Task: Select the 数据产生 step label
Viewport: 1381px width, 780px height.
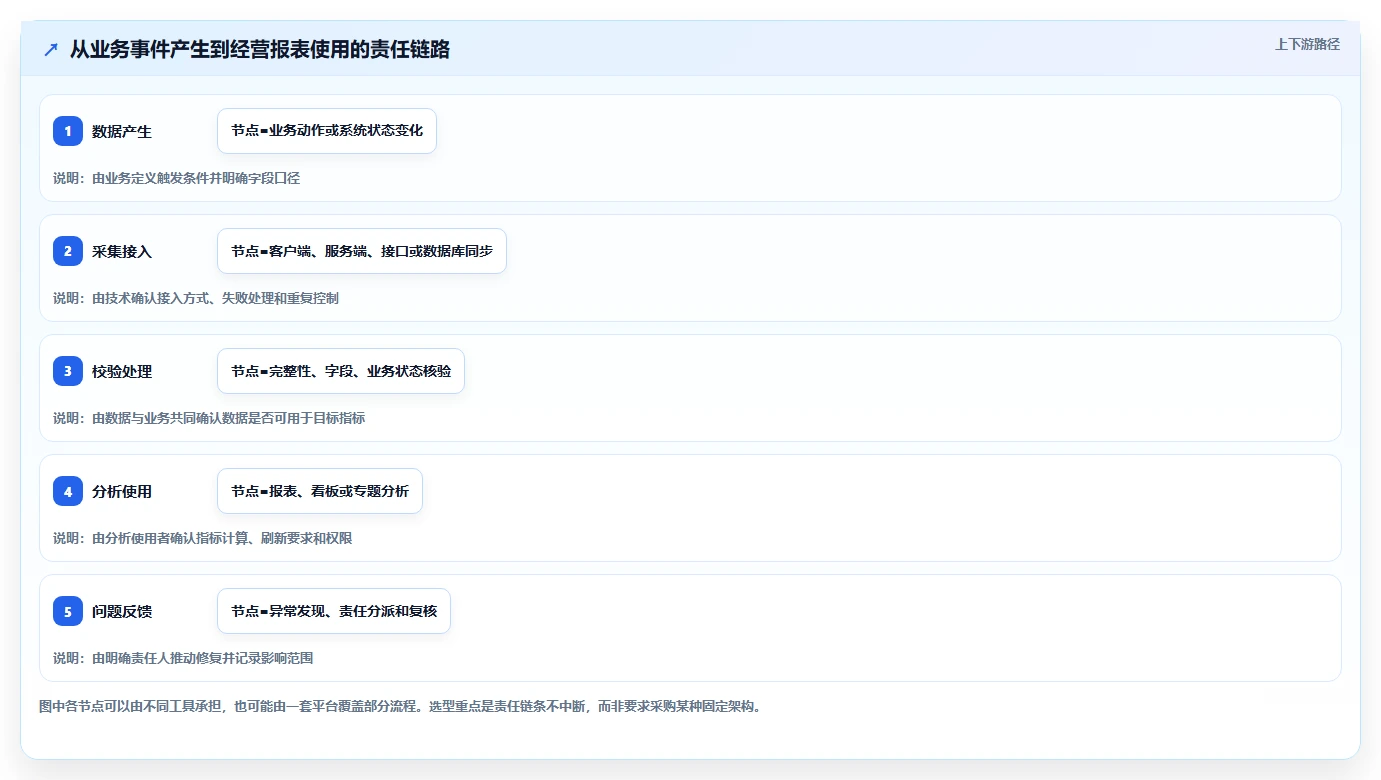Action: pos(122,131)
